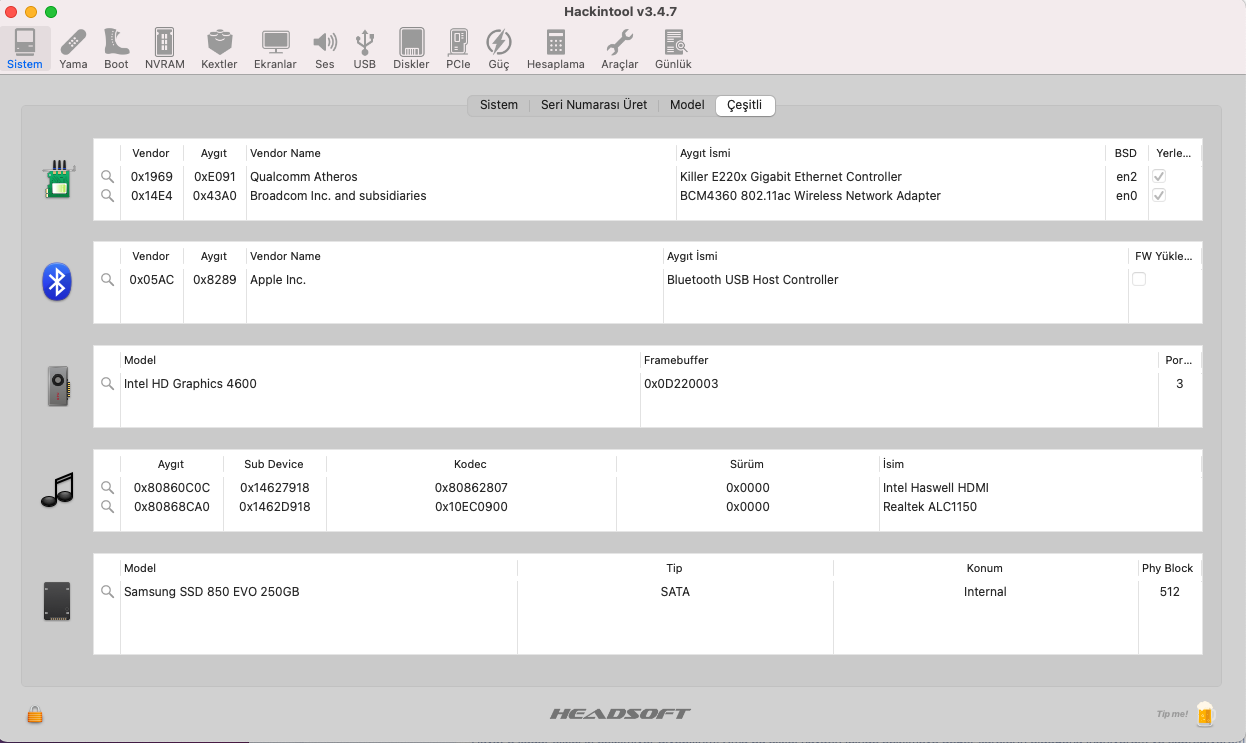Viewport: 1246px width, 743px height.
Task: Go to the Kextler toolbar item
Action: [x=219, y=48]
